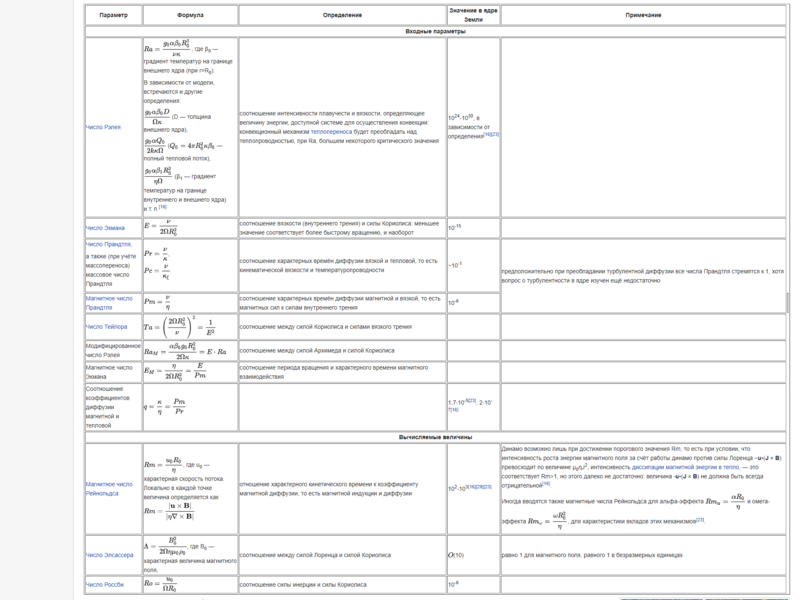Click «соотношение силы инерции и силы Кориолиса»

point(303,585)
